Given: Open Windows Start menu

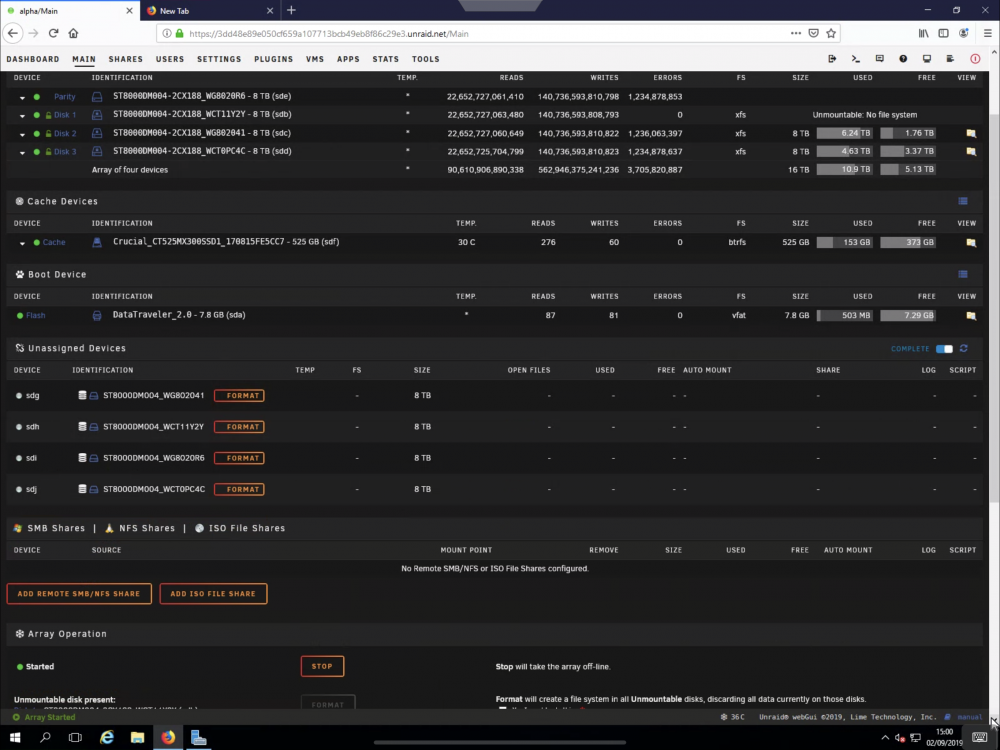Looking at the screenshot, I should coord(15,738).
